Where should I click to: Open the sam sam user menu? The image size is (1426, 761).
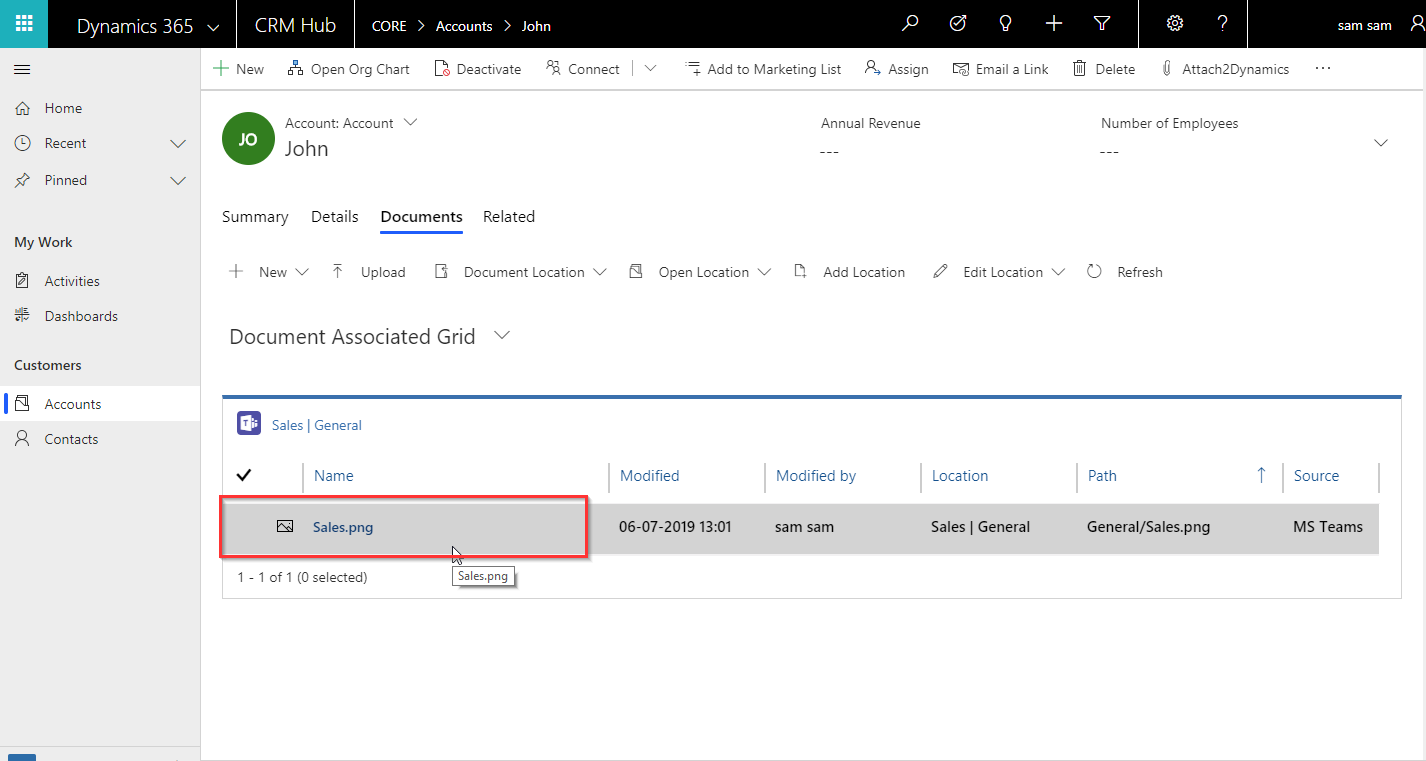[x=1364, y=26]
